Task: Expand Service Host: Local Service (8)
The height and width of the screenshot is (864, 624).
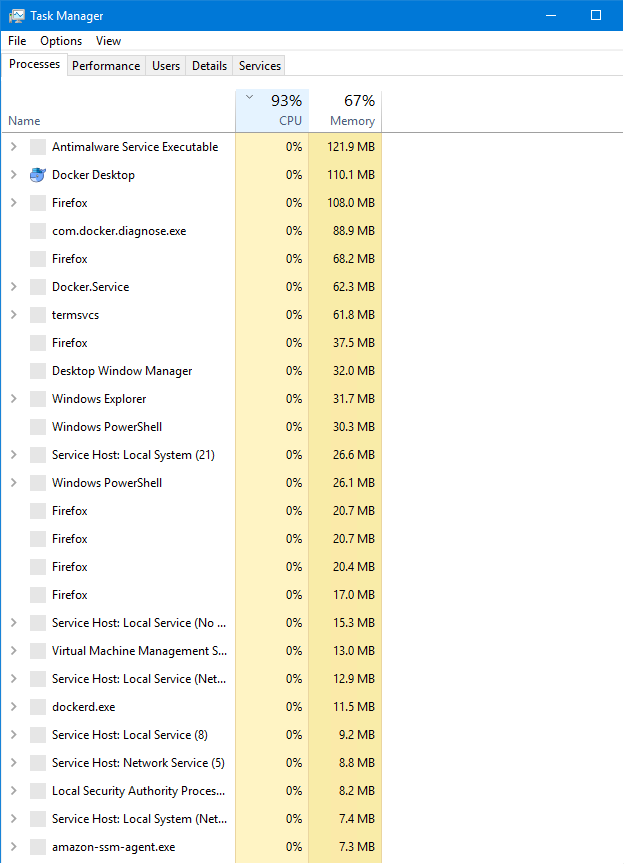Action: (x=14, y=735)
